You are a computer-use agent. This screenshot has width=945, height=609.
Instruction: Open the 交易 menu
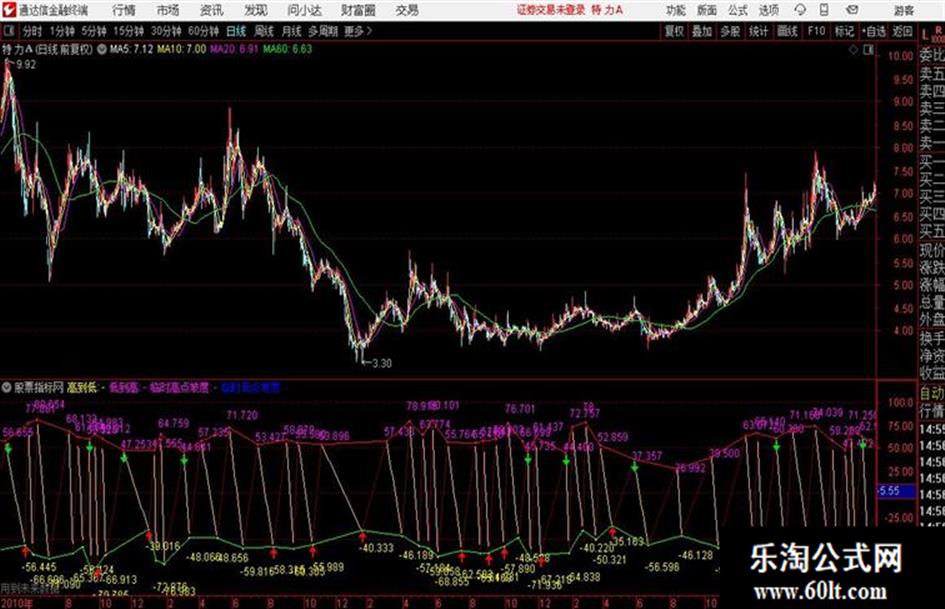pyautogui.click(x=407, y=10)
